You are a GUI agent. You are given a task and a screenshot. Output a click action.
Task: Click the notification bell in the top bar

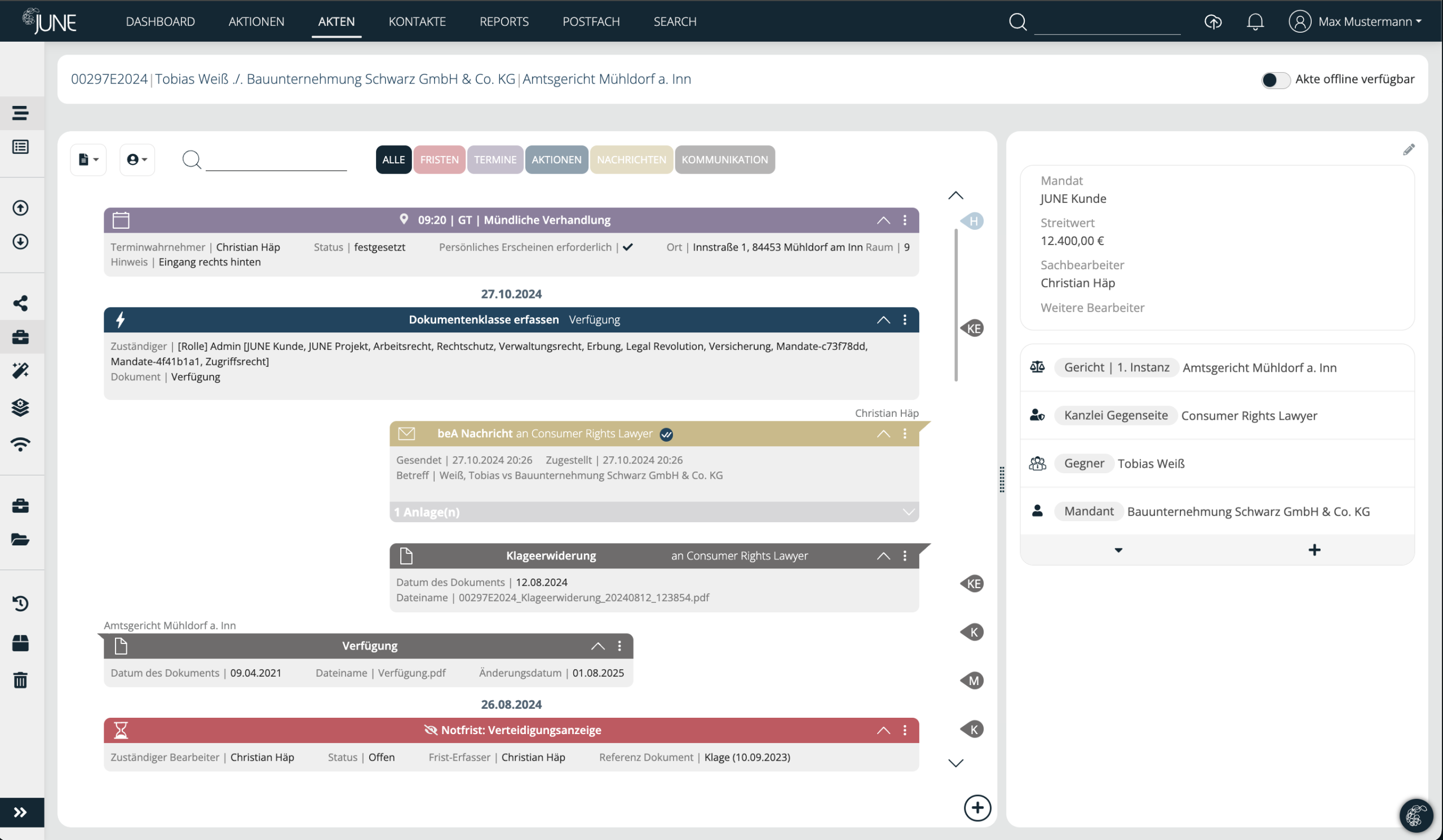tap(1255, 22)
